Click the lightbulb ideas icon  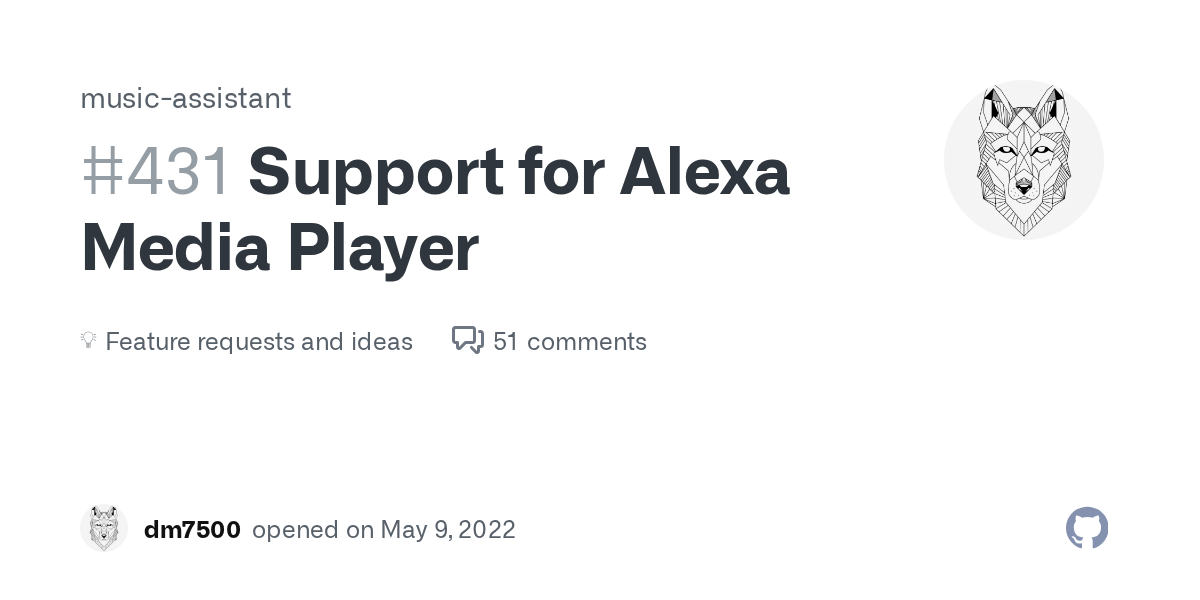pos(88,341)
